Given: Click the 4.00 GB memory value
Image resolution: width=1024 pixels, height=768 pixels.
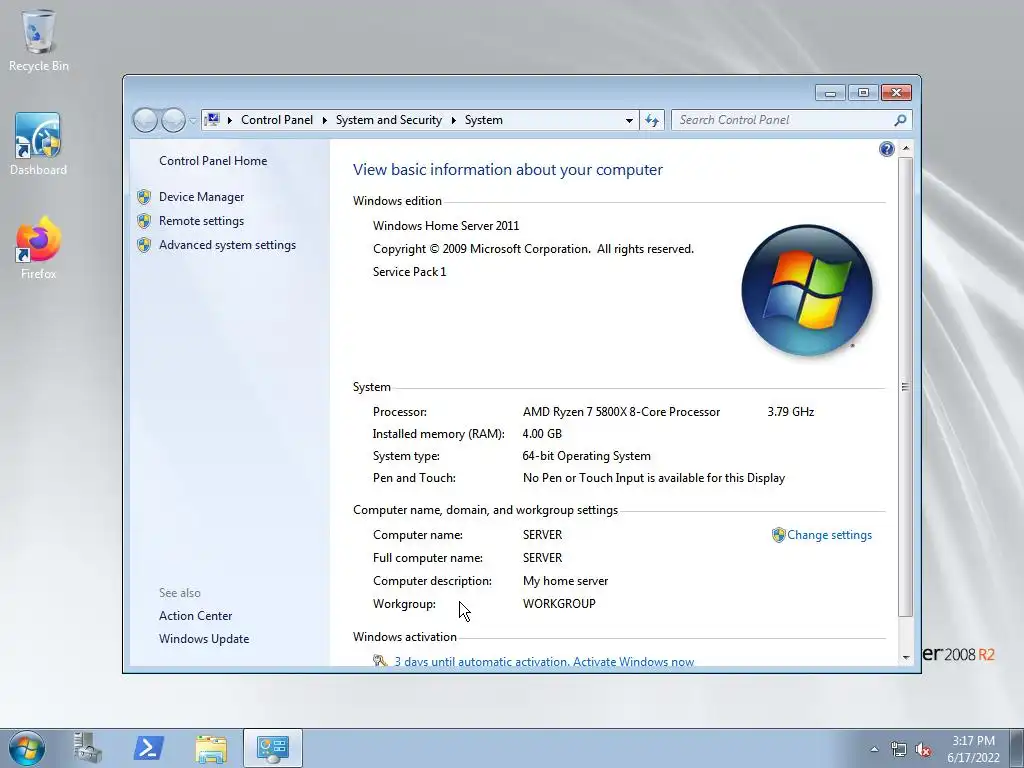Looking at the screenshot, I should point(542,434).
